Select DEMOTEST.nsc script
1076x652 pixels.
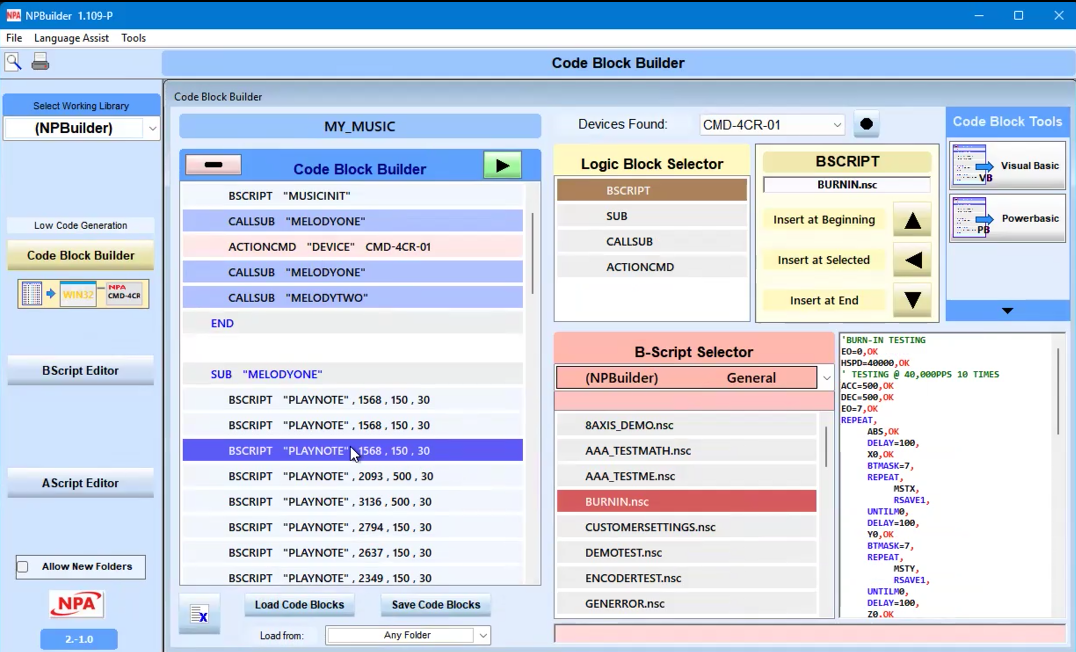686,552
